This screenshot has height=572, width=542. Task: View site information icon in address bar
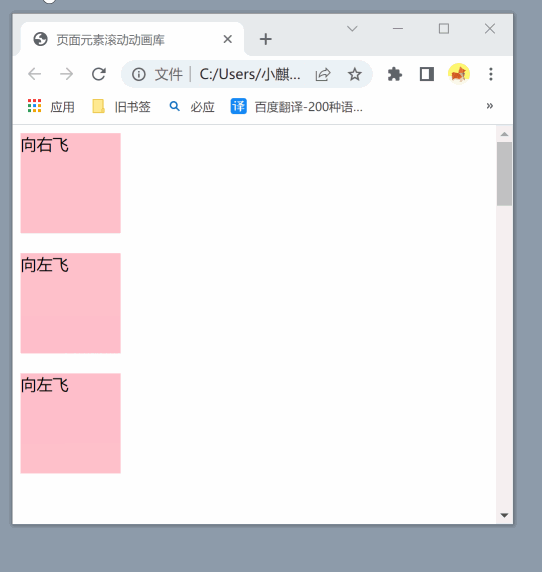click(139, 74)
